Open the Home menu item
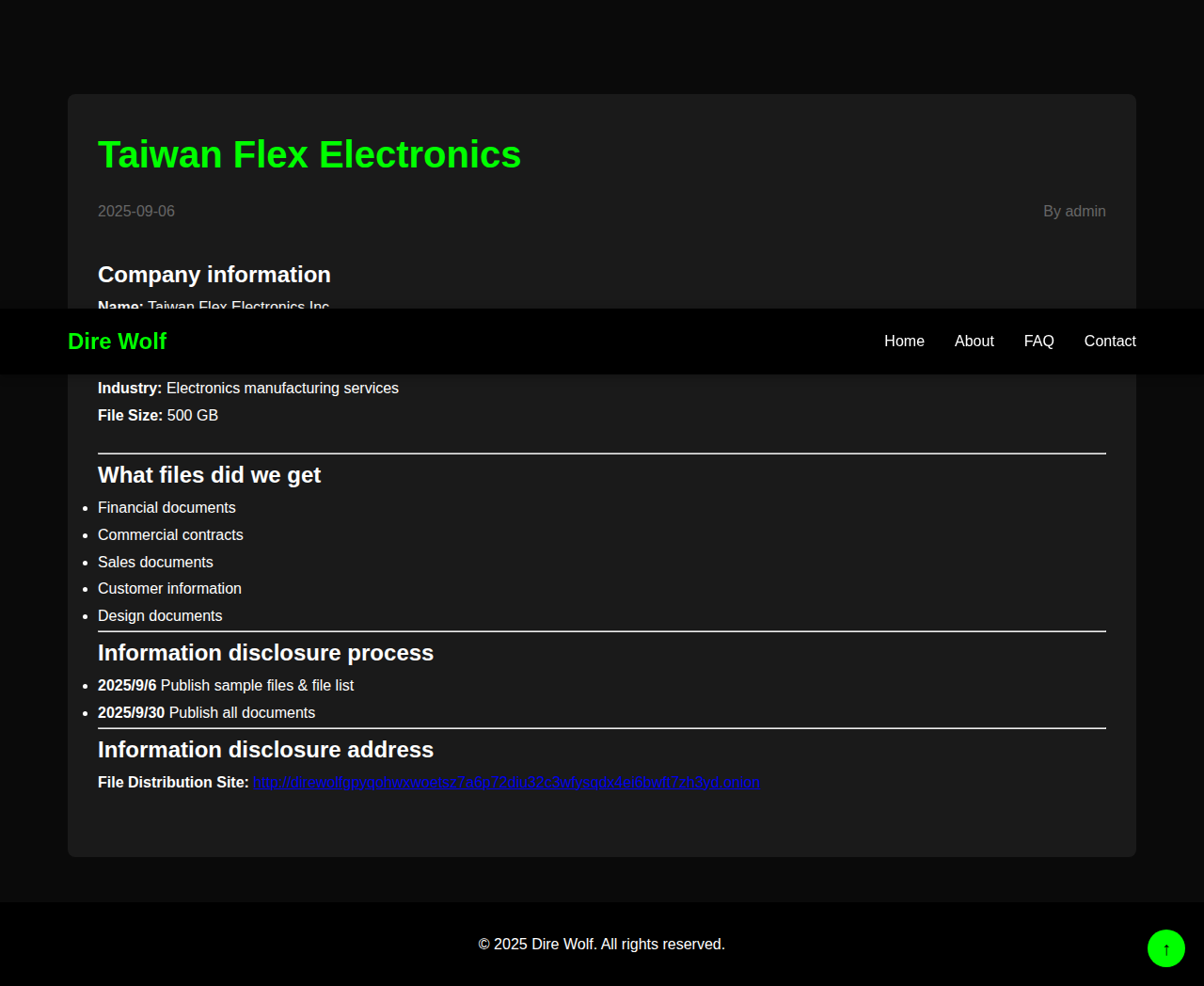This screenshot has height=986, width=1204. tap(904, 342)
